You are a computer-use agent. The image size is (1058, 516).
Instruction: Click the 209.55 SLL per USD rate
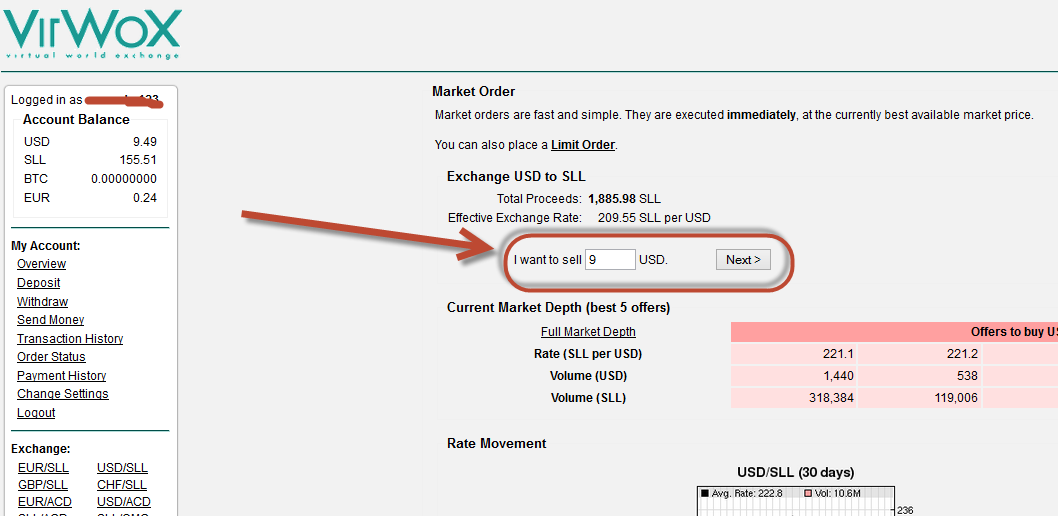click(655, 218)
